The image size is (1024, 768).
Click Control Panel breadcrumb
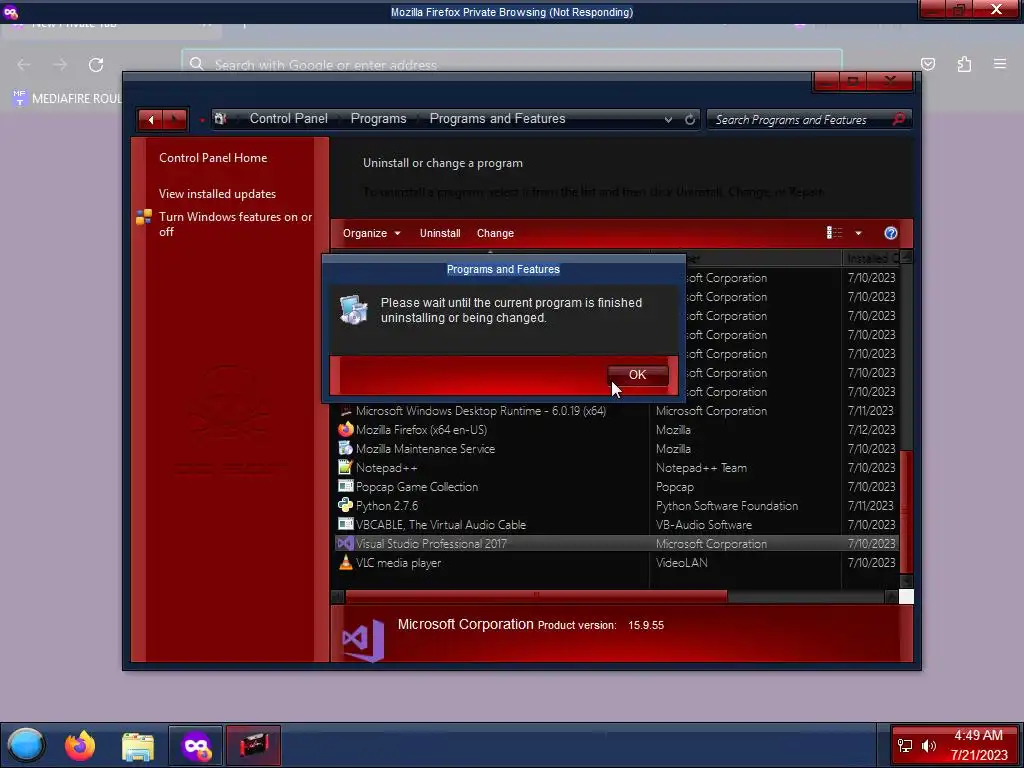(x=289, y=119)
